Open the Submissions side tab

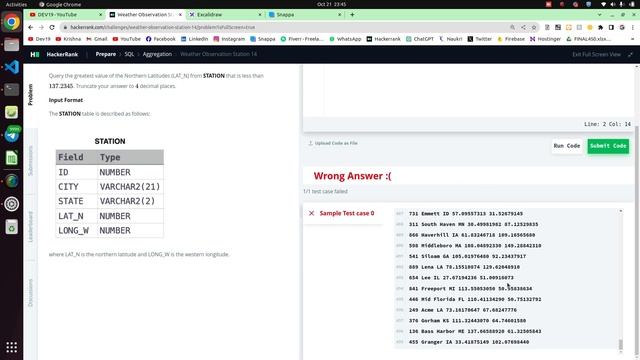tap(30, 161)
